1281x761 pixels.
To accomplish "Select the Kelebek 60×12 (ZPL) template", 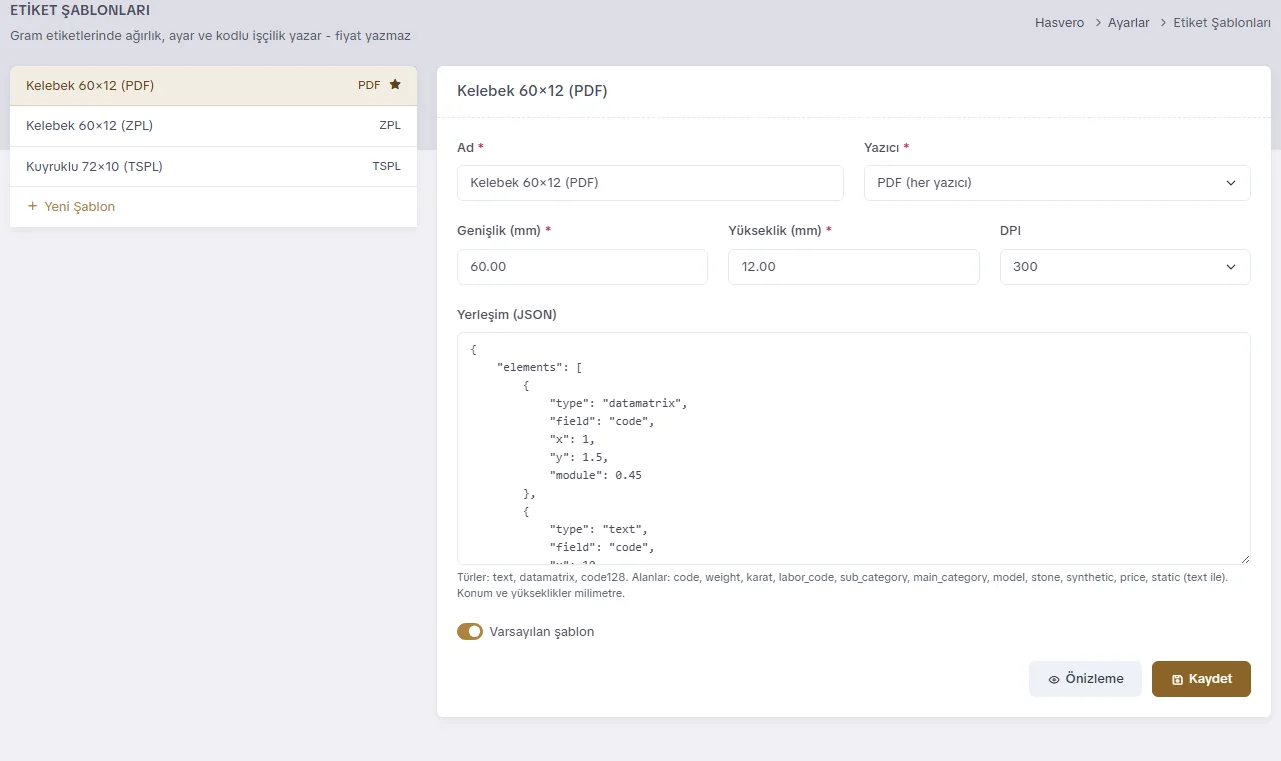I will point(213,126).
